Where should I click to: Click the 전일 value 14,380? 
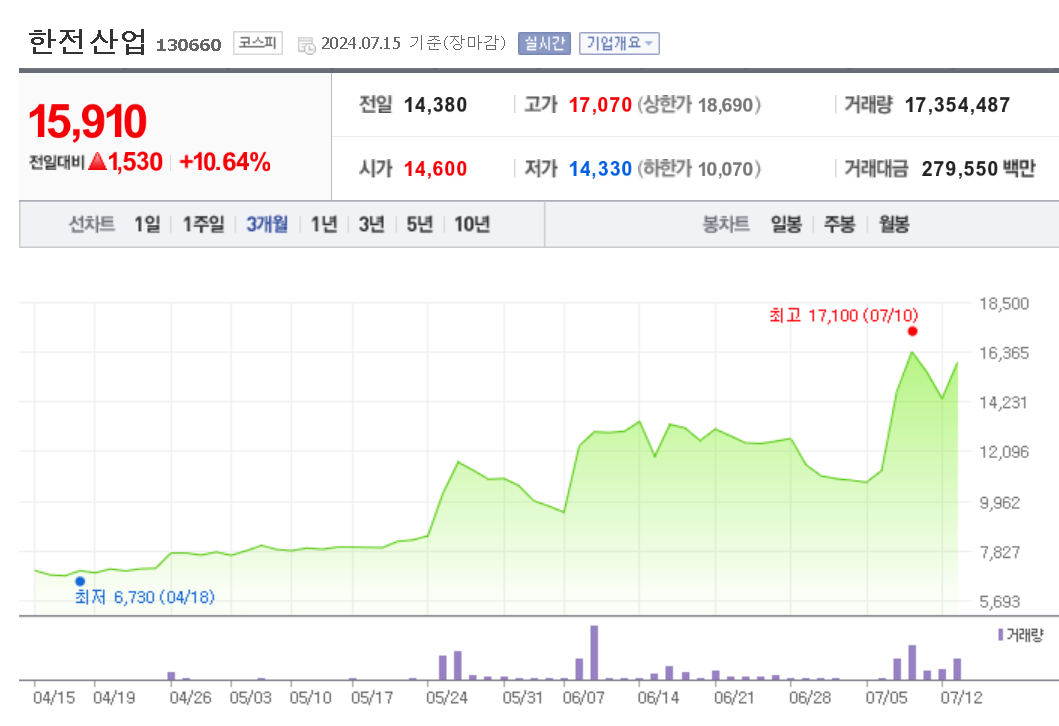[x=436, y=105]
